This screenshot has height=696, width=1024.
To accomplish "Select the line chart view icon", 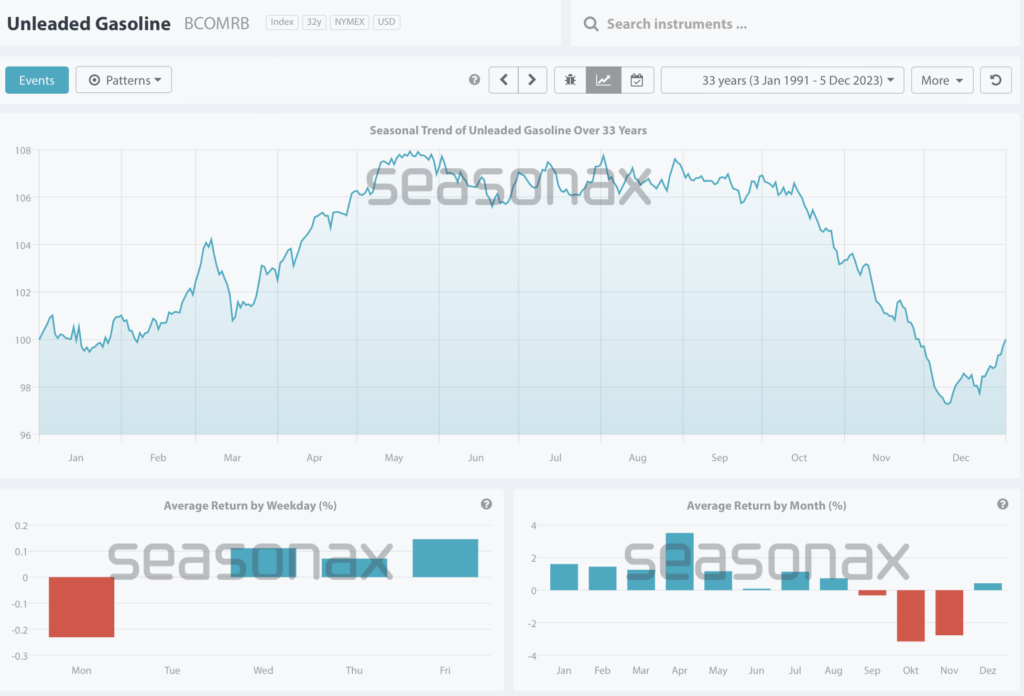I will [x=604, y=80].
